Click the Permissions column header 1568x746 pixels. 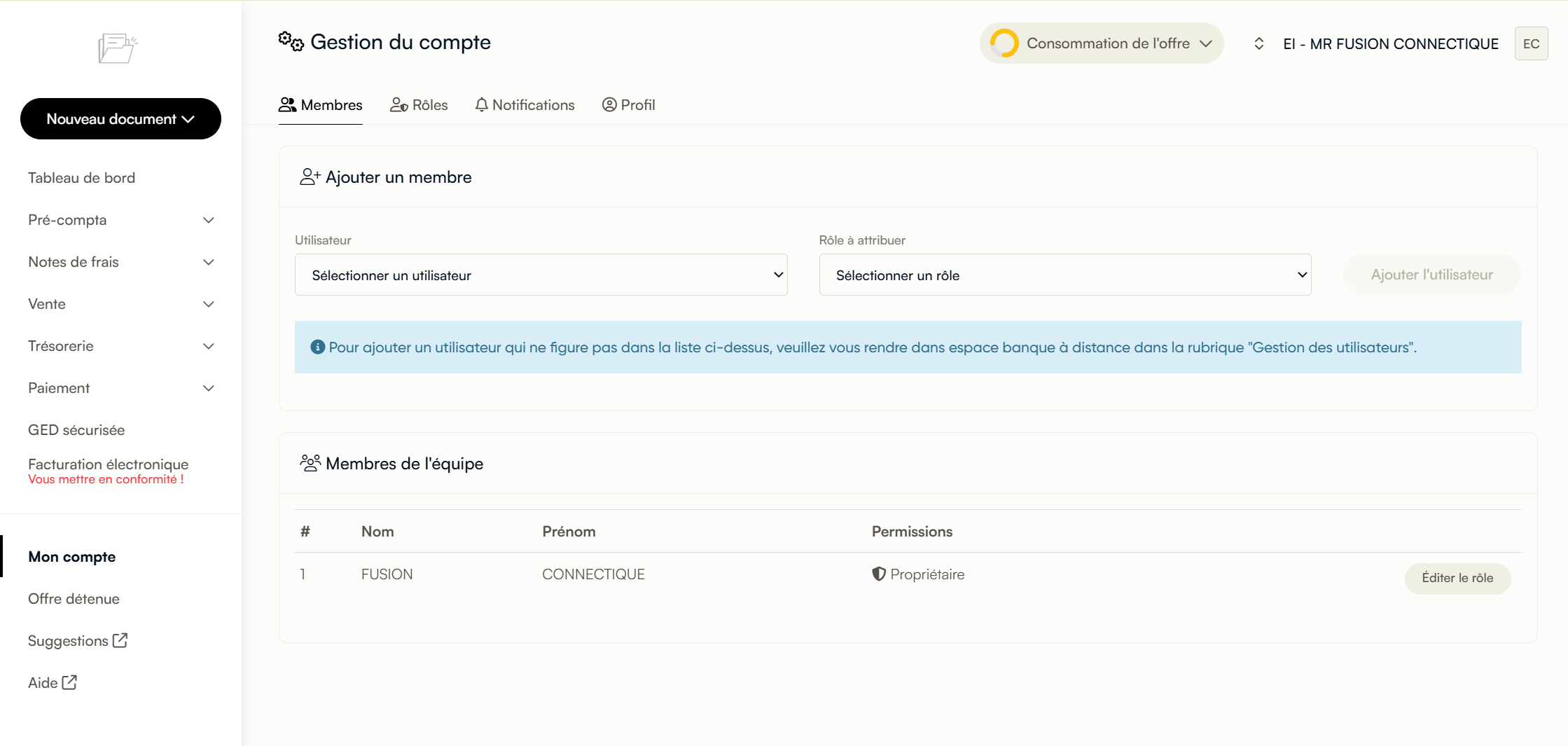tap(912, 531)
